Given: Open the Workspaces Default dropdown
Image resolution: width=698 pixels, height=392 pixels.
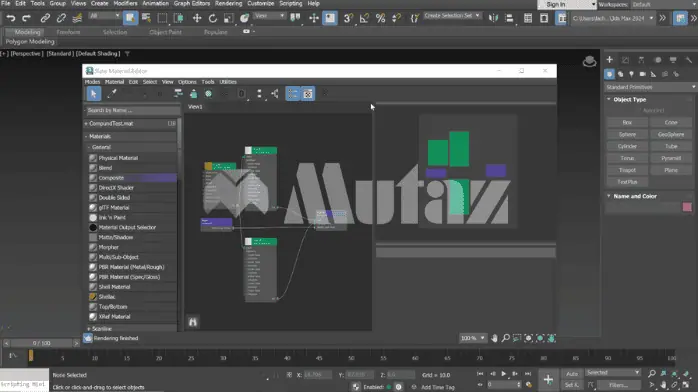Looking at the screenshot, I should coord(663,4).
